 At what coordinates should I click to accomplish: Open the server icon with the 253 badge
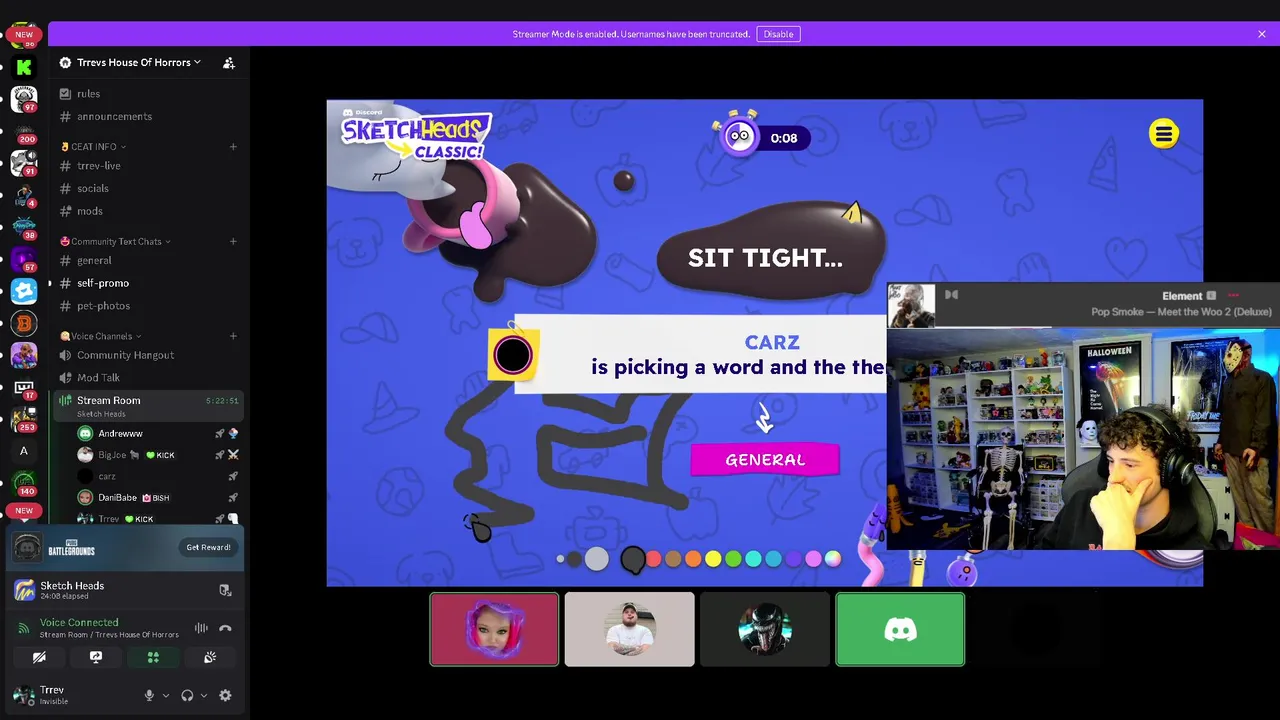[x=24, y=419]
